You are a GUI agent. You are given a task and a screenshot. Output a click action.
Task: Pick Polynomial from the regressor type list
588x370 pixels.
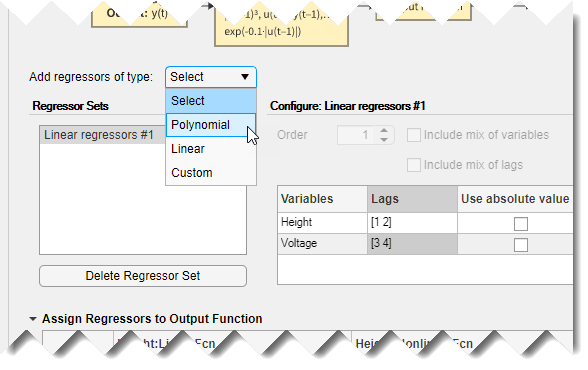(211, 124)
